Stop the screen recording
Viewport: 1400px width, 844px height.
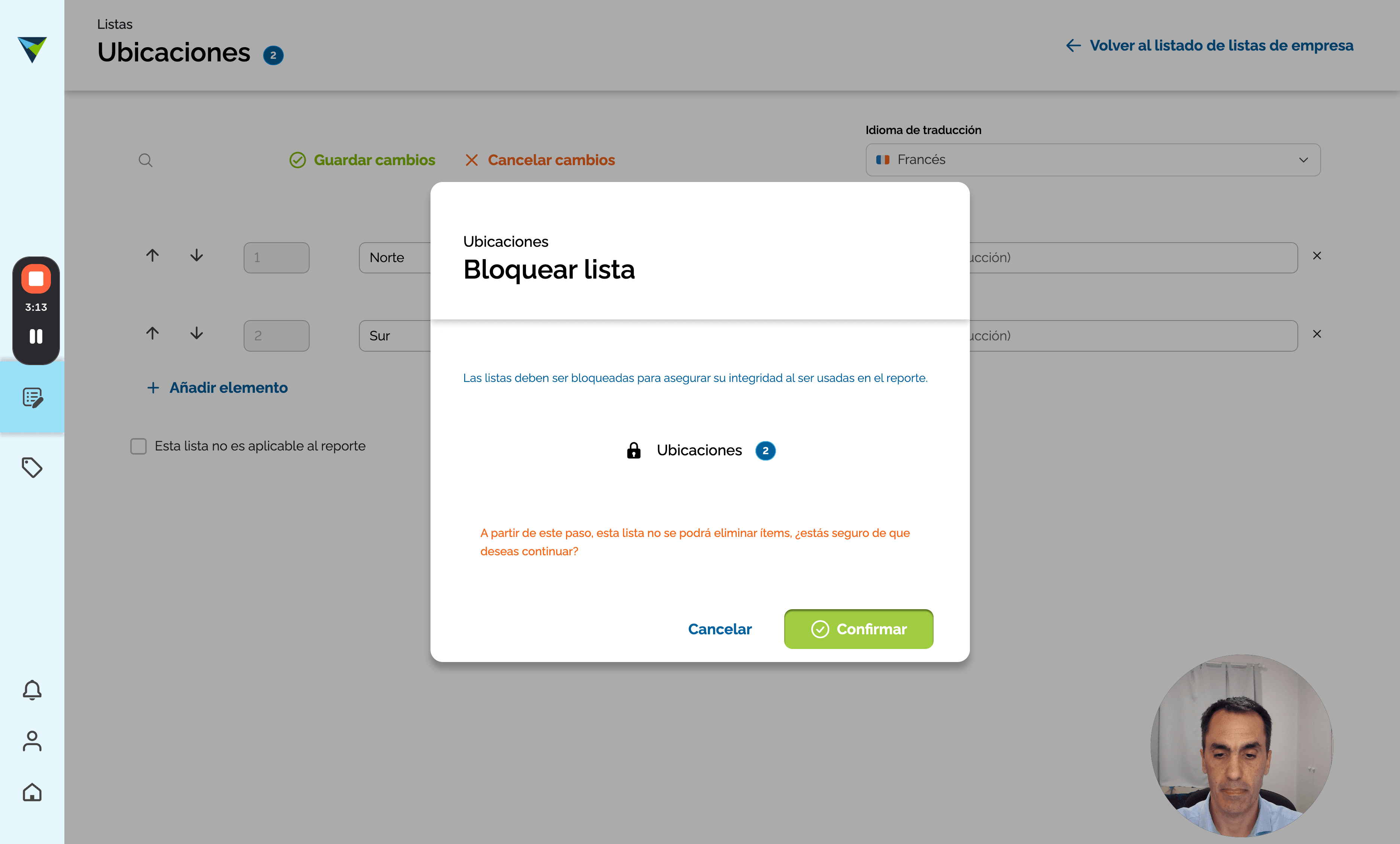[x=36, y=279]
